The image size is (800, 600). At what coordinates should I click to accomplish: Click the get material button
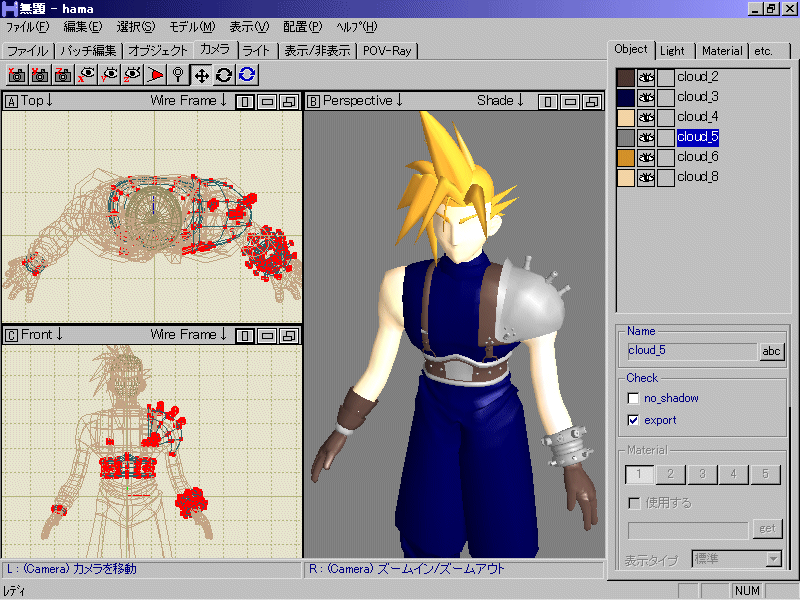(767, 529)
